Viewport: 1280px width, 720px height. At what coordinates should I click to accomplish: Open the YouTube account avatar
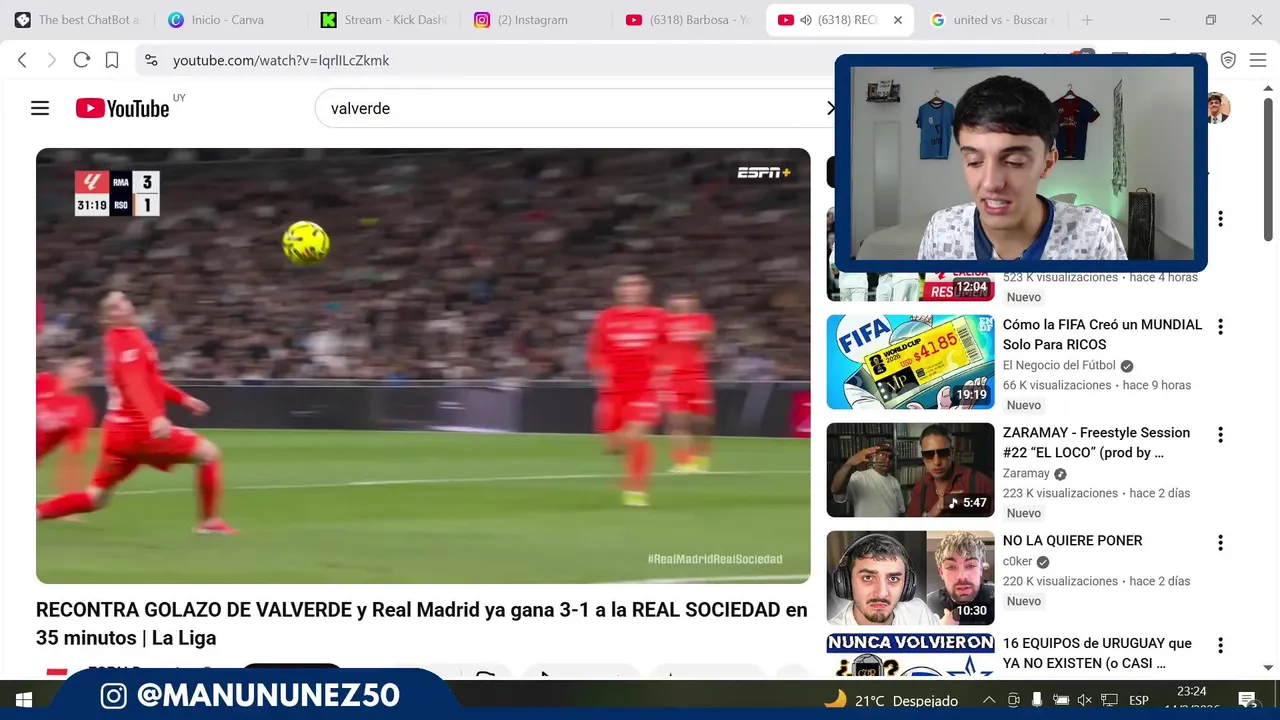coord(1218,108)
